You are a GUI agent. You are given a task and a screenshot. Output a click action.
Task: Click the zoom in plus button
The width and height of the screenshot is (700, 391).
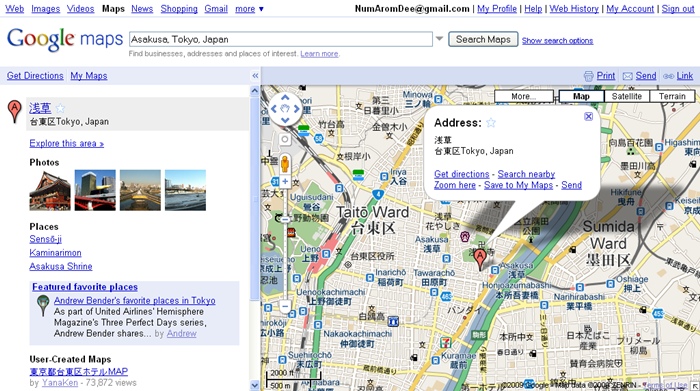pos(285,181)
